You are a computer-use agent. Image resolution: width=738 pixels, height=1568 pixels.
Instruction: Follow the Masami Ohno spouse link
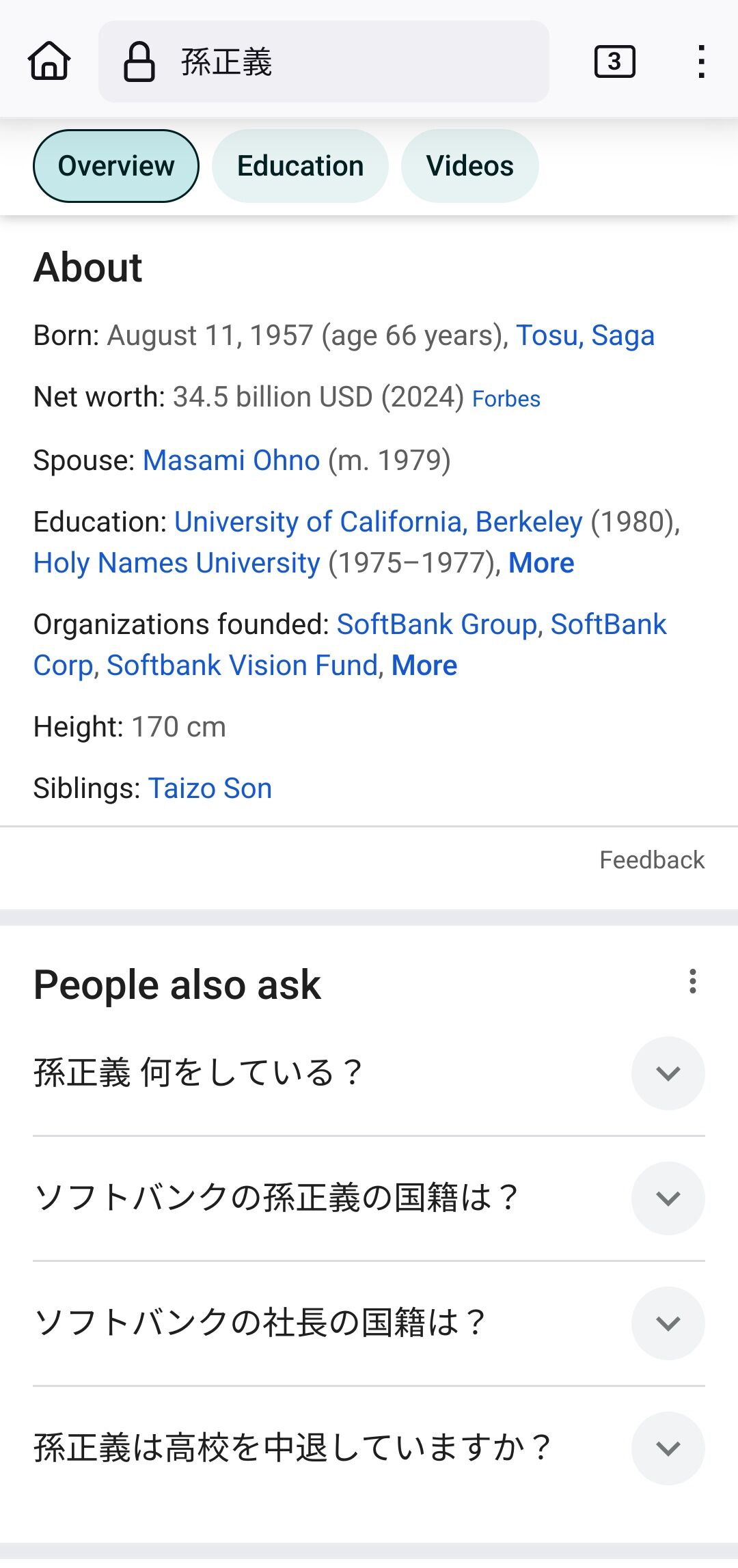point(231,460)
